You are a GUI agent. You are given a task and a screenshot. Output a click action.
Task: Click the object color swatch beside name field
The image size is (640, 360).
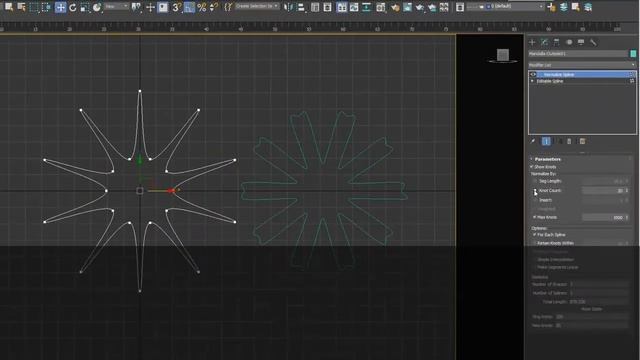pos(633,53)
